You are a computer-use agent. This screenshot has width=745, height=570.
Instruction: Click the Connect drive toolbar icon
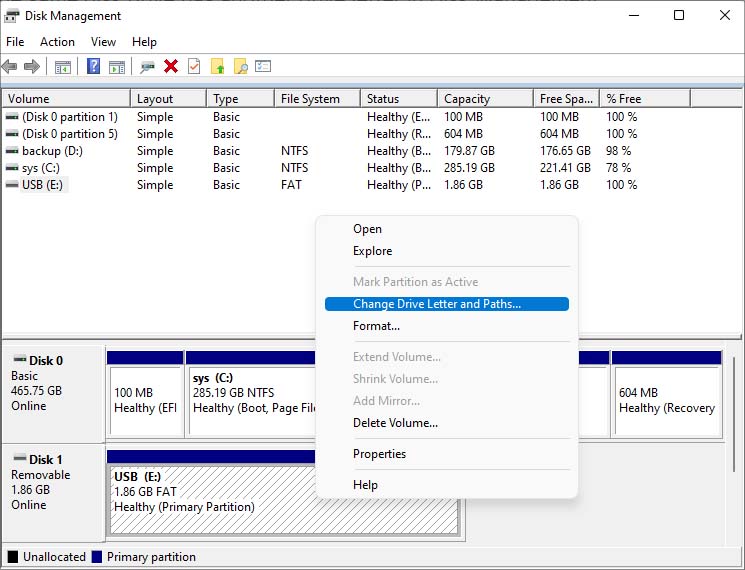(x=148, y=67)
